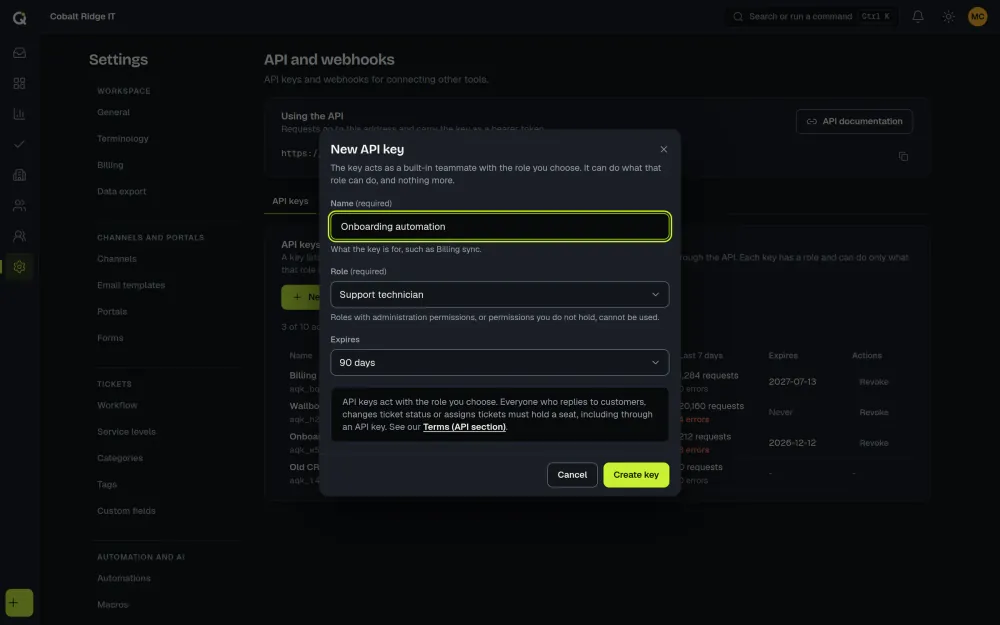1000x625 pixels.
Task: Open Tags settings
Action: (x=107, y=484)
